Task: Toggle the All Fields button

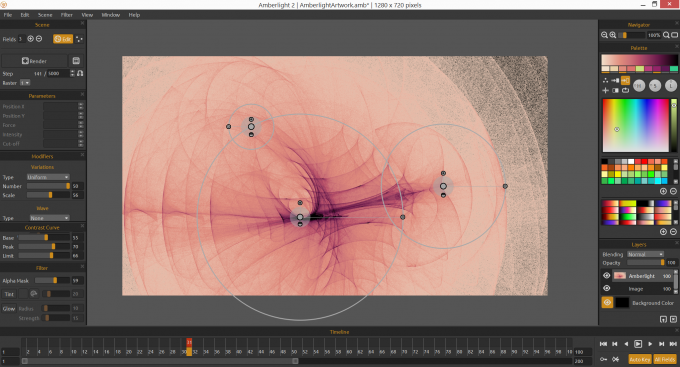Action: point(665,359)
